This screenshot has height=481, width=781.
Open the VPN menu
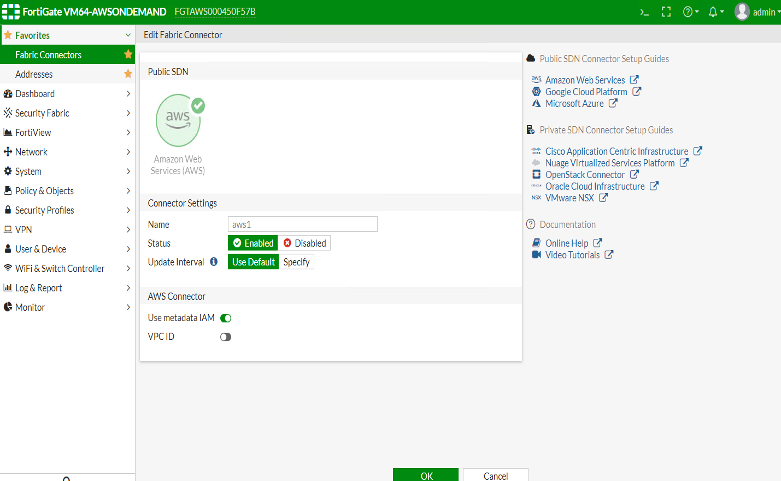[x=67, y=230]
